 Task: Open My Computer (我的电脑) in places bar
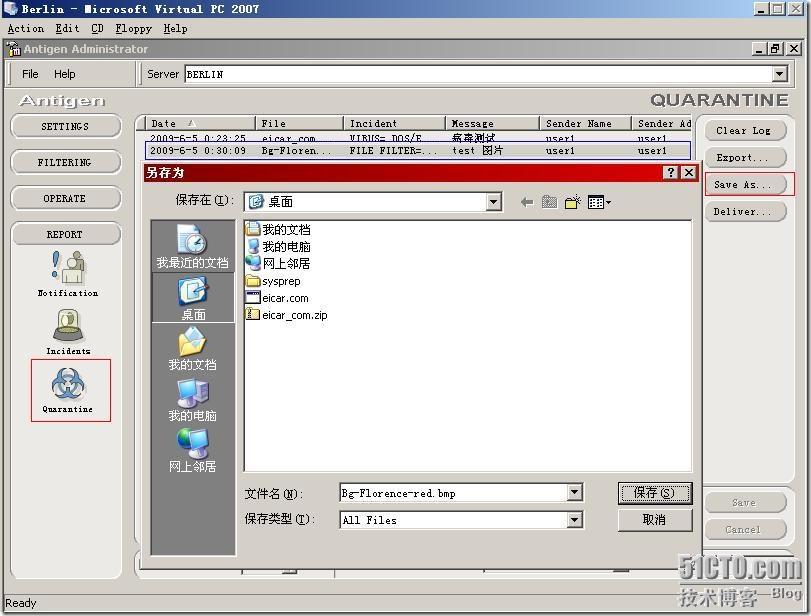[x=192, y=400]
